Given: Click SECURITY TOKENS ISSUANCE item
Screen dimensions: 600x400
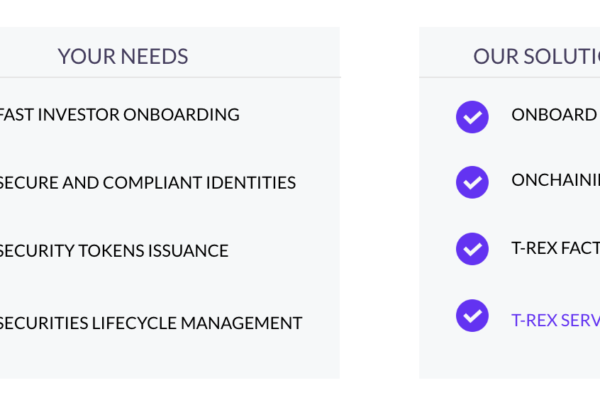Looking at the screenshot, I should (x=114, y=251).
